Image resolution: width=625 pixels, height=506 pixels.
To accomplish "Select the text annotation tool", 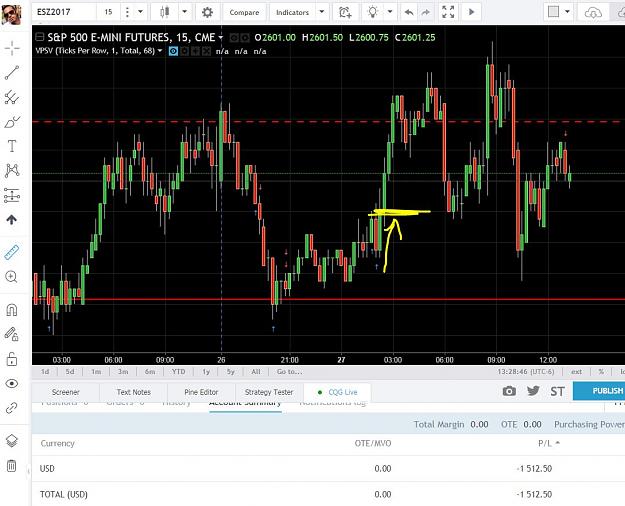I will point(12,146).
